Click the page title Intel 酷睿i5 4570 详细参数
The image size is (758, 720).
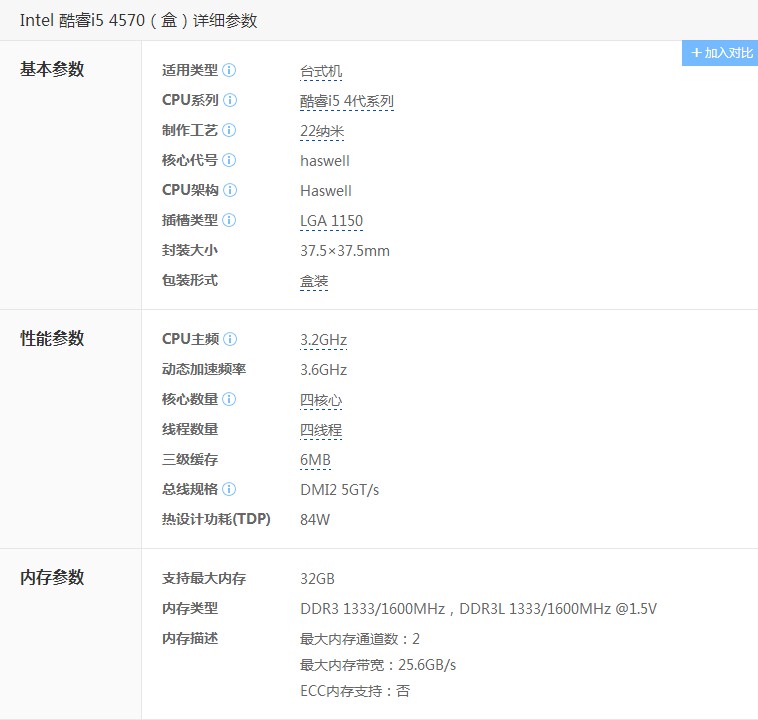click(138, 20)
